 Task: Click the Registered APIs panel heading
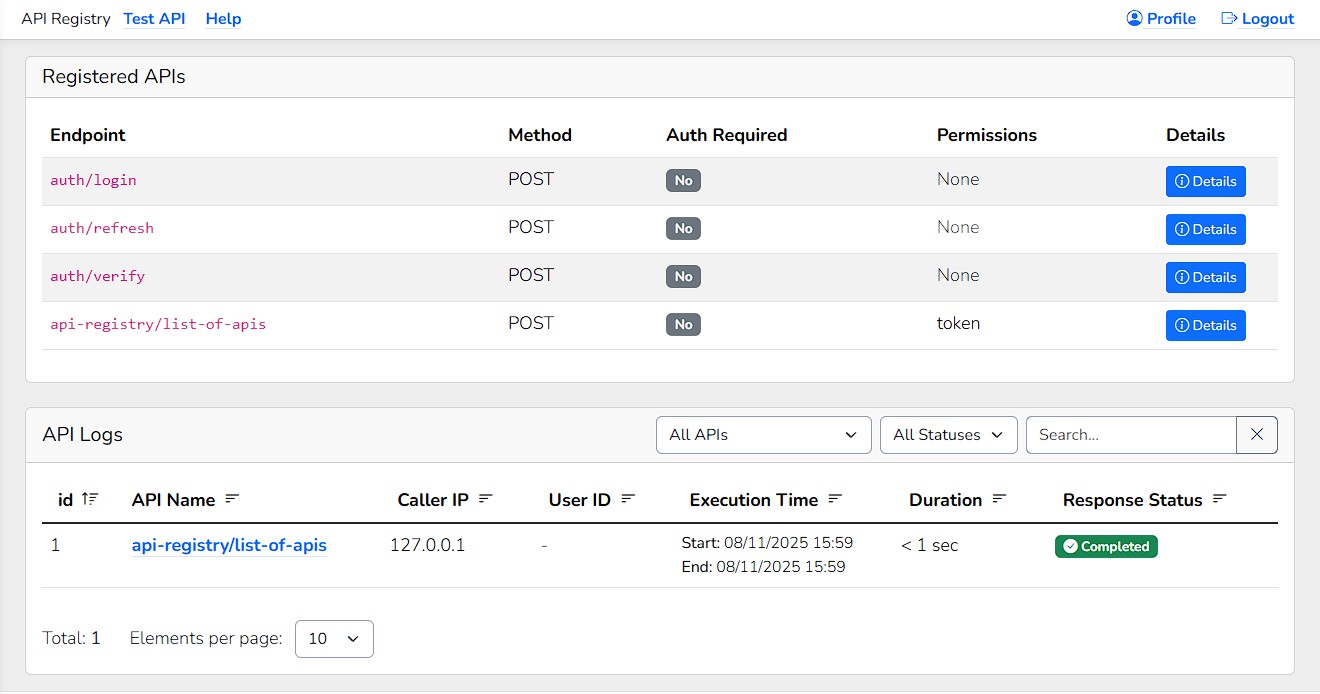click(x=114, y=77)
